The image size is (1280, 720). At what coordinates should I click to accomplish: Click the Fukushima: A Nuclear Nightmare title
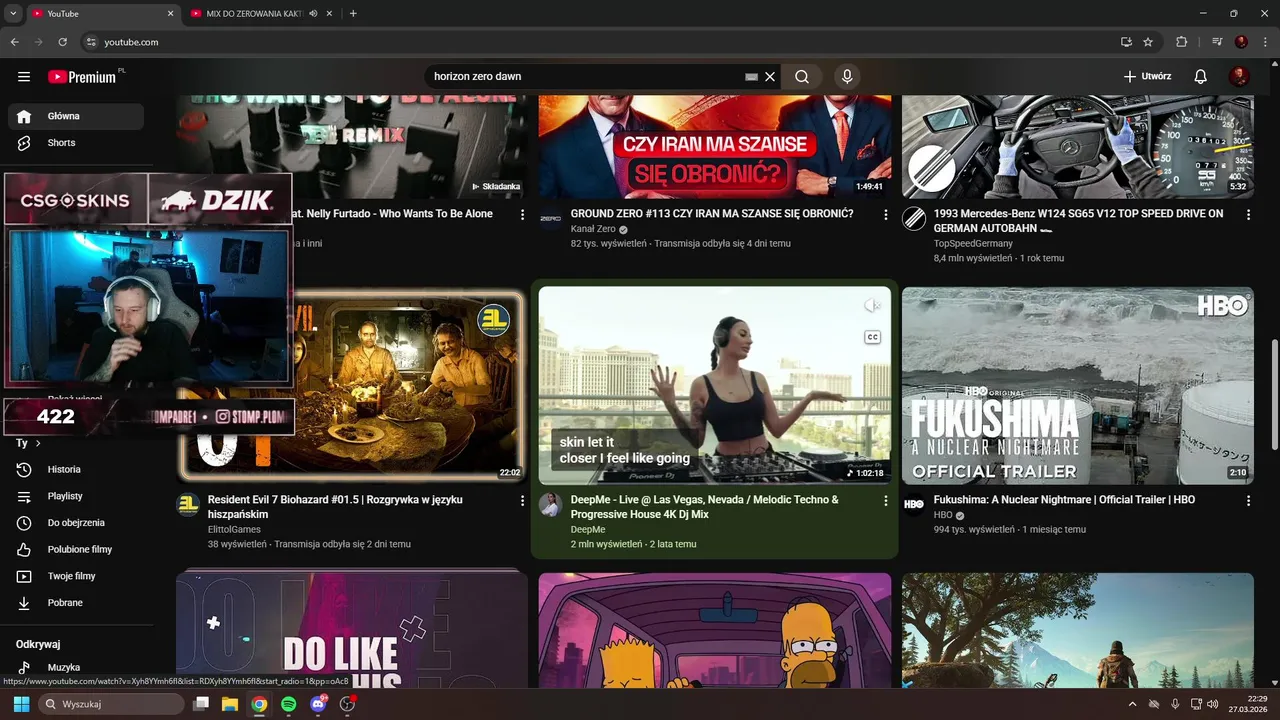tap(1064, 500)
